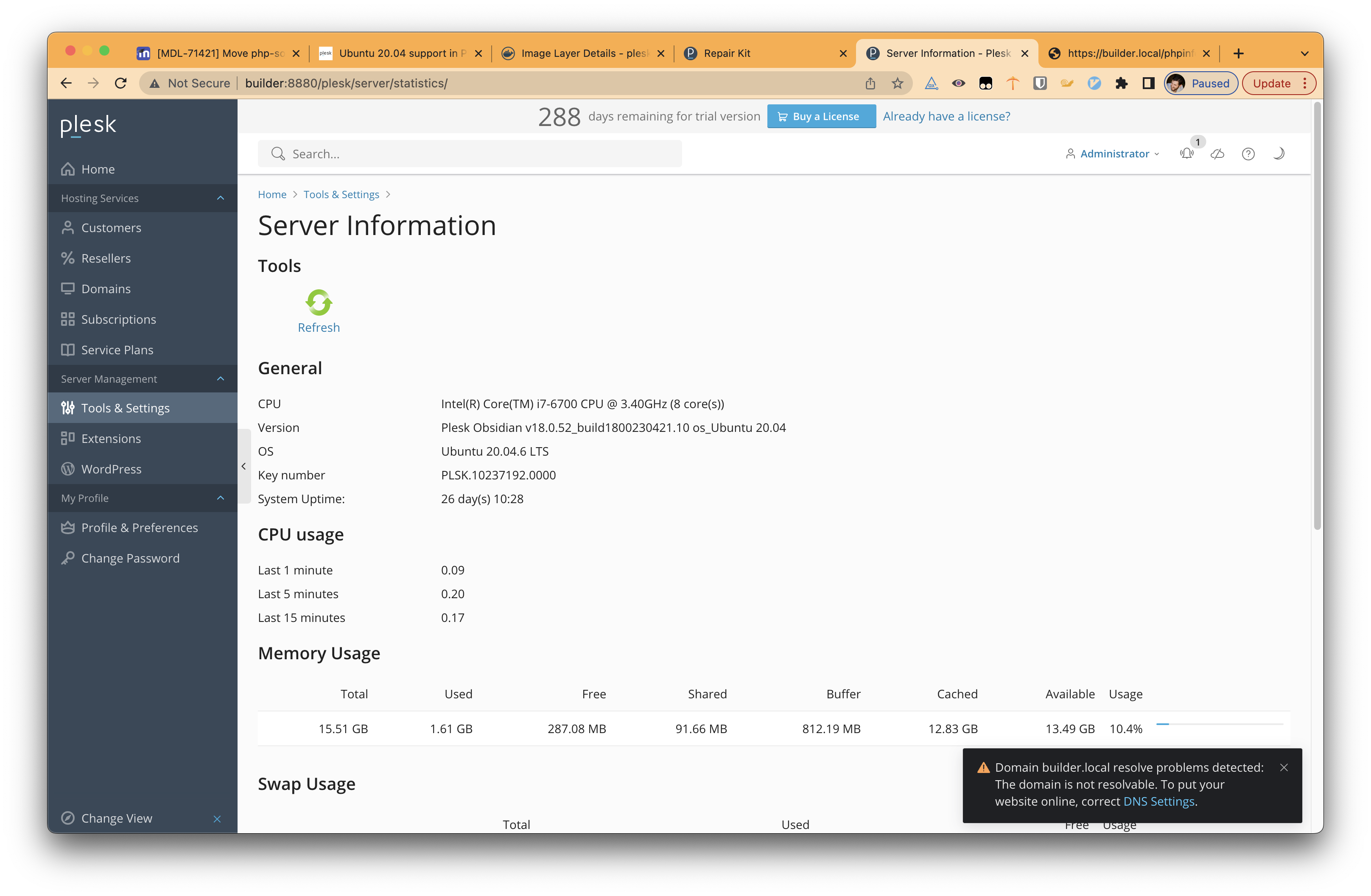Open Profile & Preferences
1371x896 pixels.
coord(142,528)
